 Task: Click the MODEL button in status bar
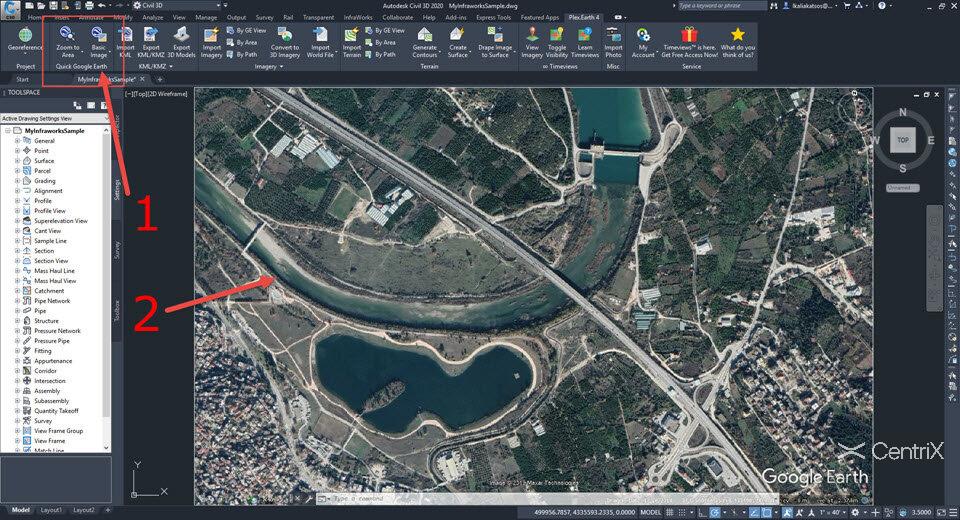click(650, 510)
